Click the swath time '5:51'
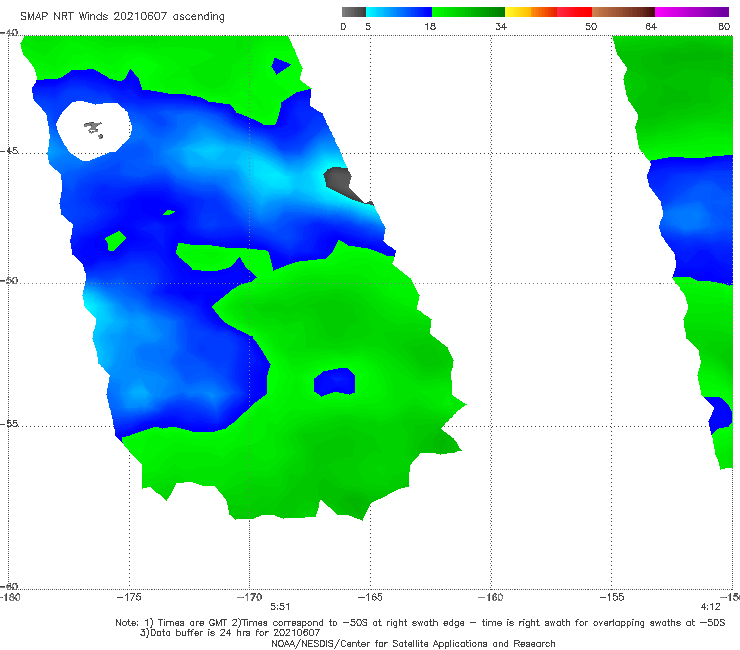 [x=280, y=607]
